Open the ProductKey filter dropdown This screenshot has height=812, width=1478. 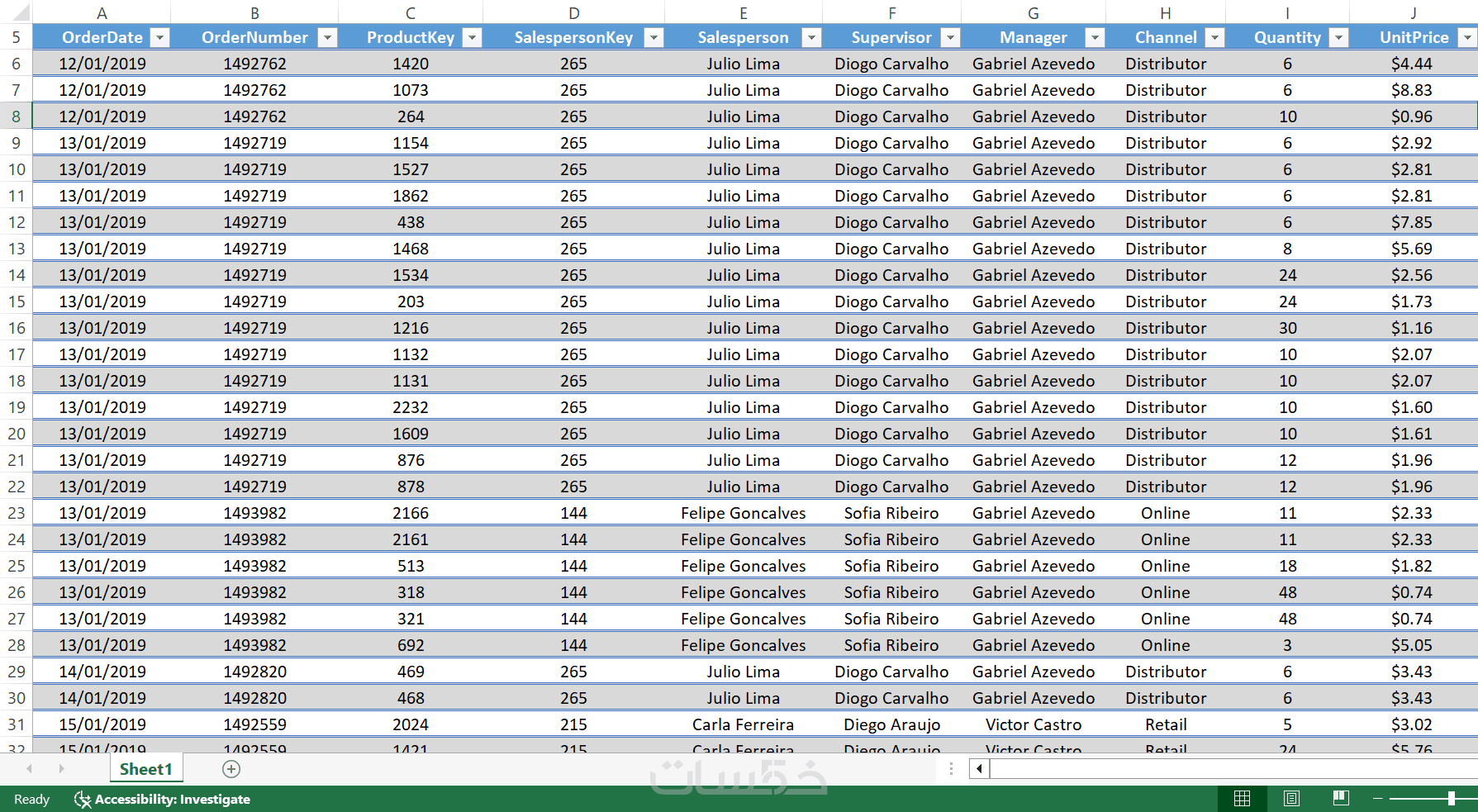click(473, 37)
